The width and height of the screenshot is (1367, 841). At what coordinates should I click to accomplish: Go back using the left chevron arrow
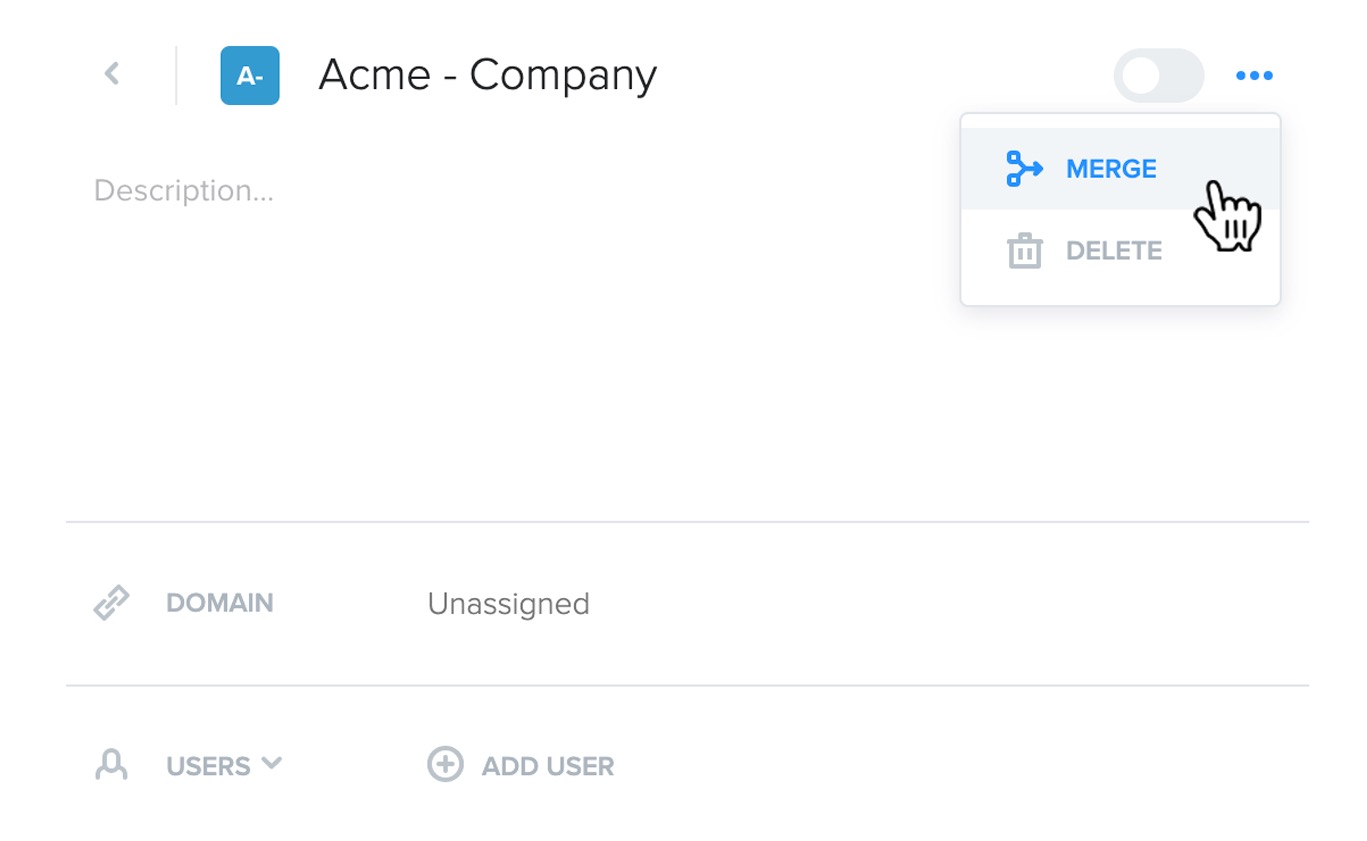(112, 74)
